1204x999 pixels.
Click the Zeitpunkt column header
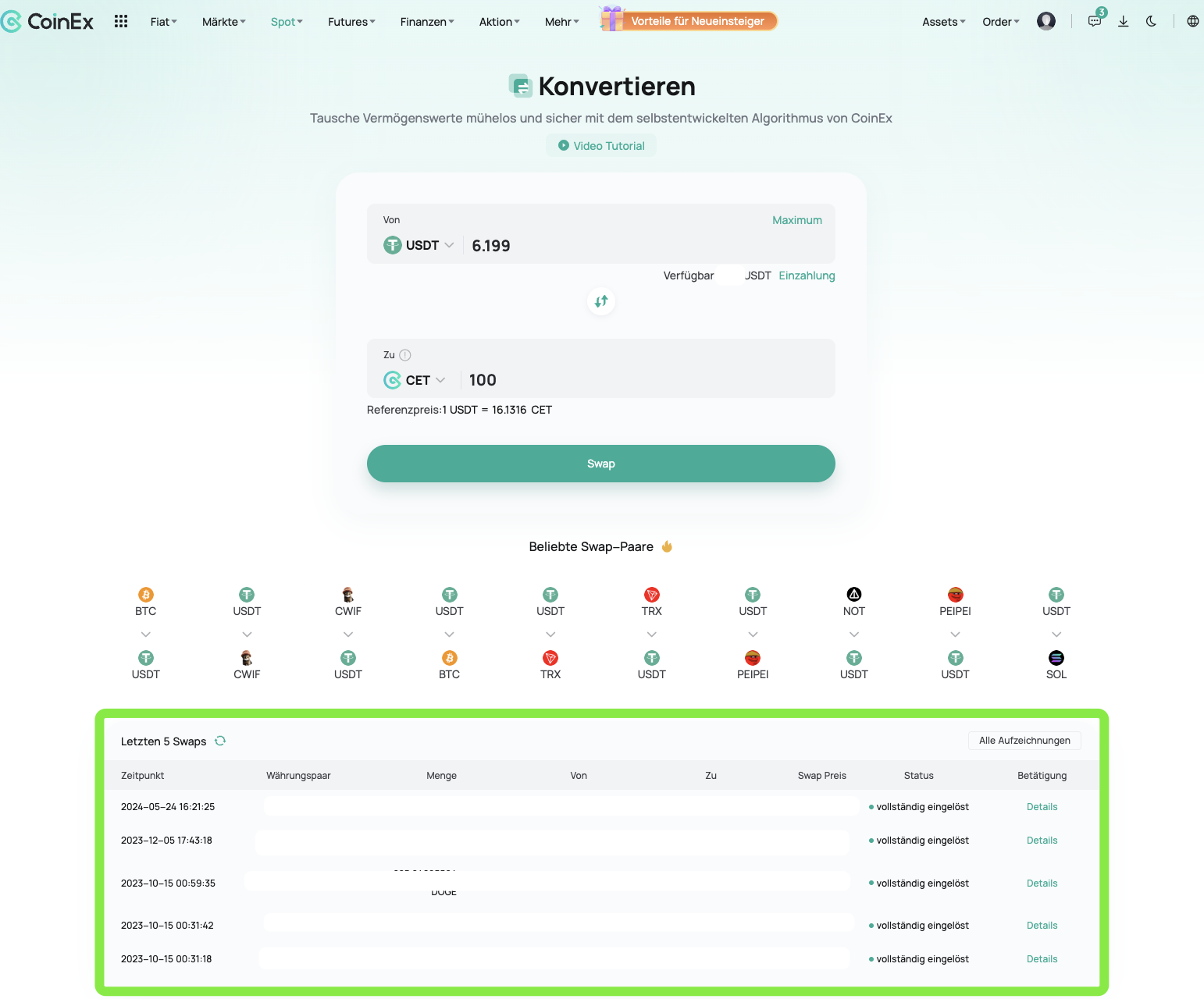click(x=143, y=776)
